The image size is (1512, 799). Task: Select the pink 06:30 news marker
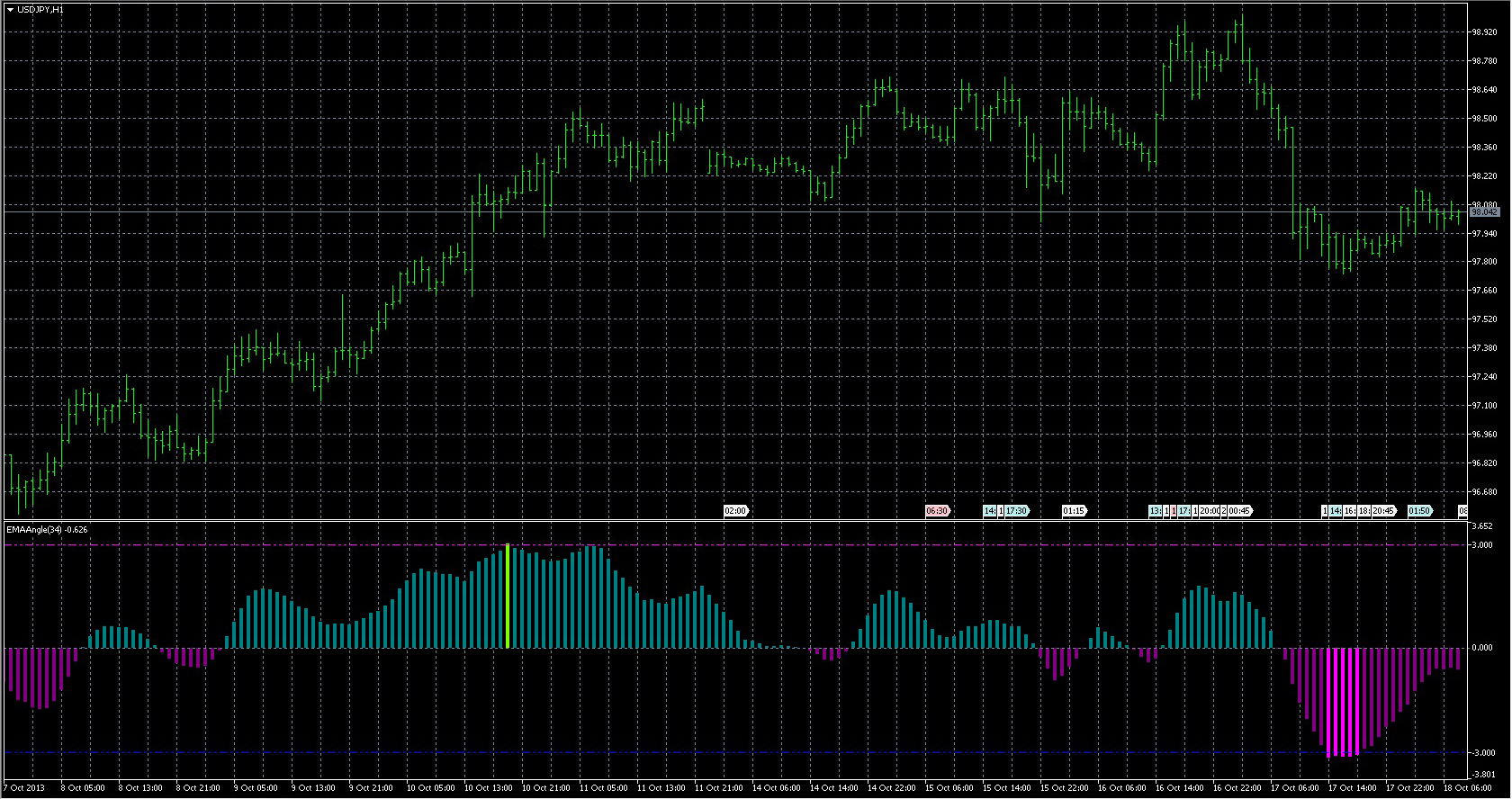pos(937,511)
